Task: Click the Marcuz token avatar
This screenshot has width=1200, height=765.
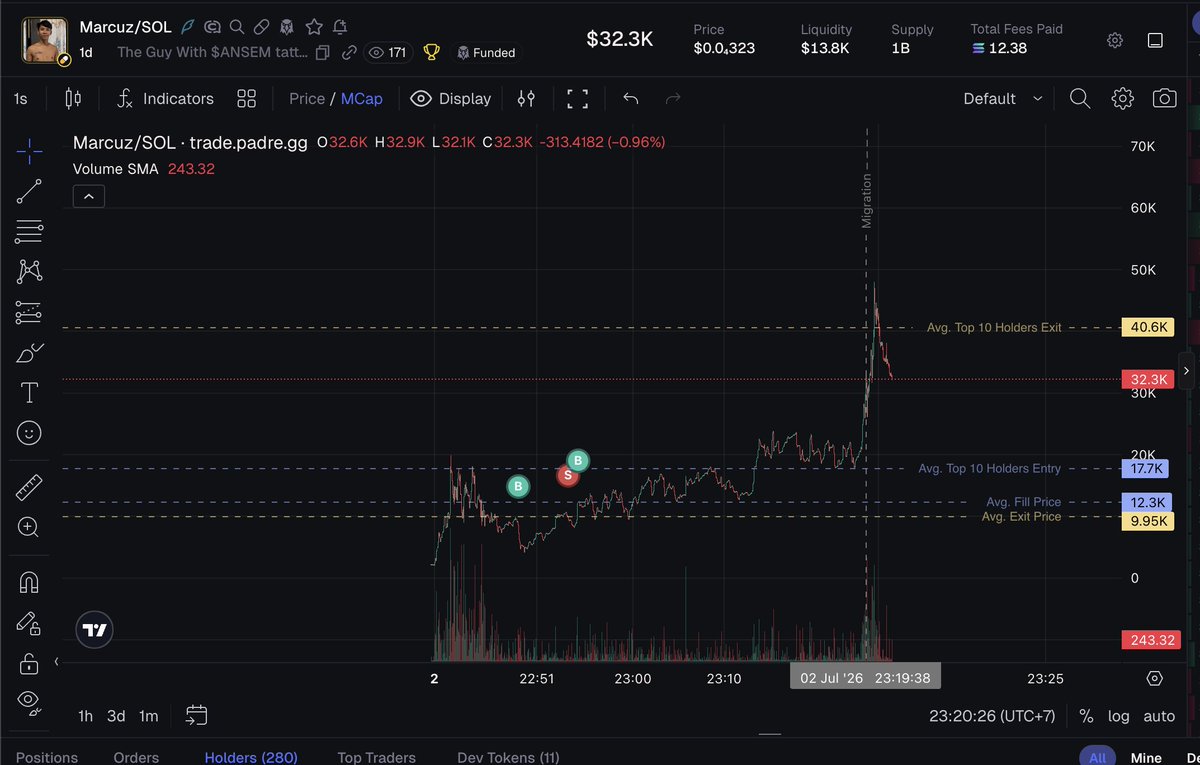Action: click(45, 39)
